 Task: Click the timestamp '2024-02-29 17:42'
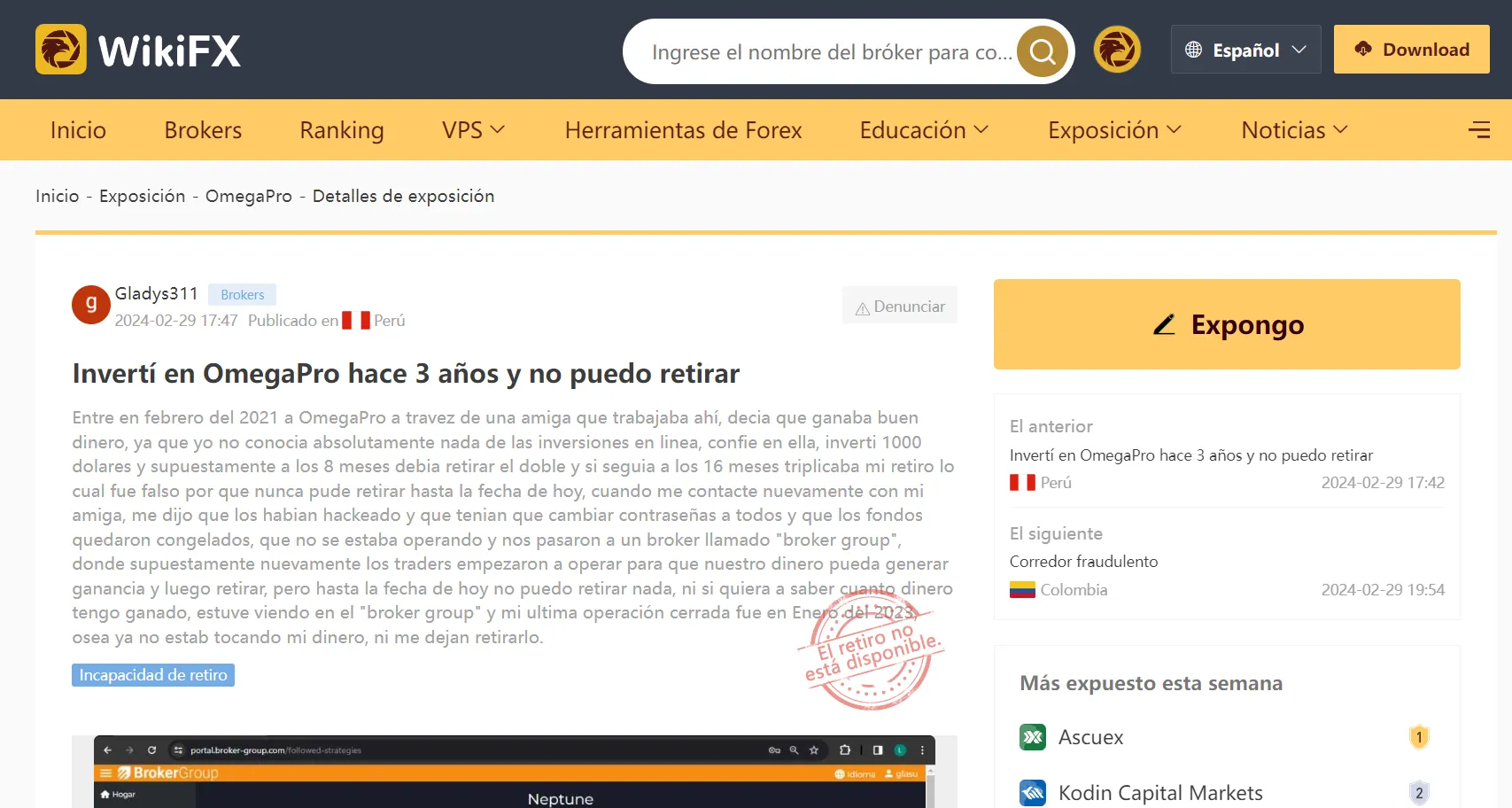pyautogui.click(x=1383, y=483)
